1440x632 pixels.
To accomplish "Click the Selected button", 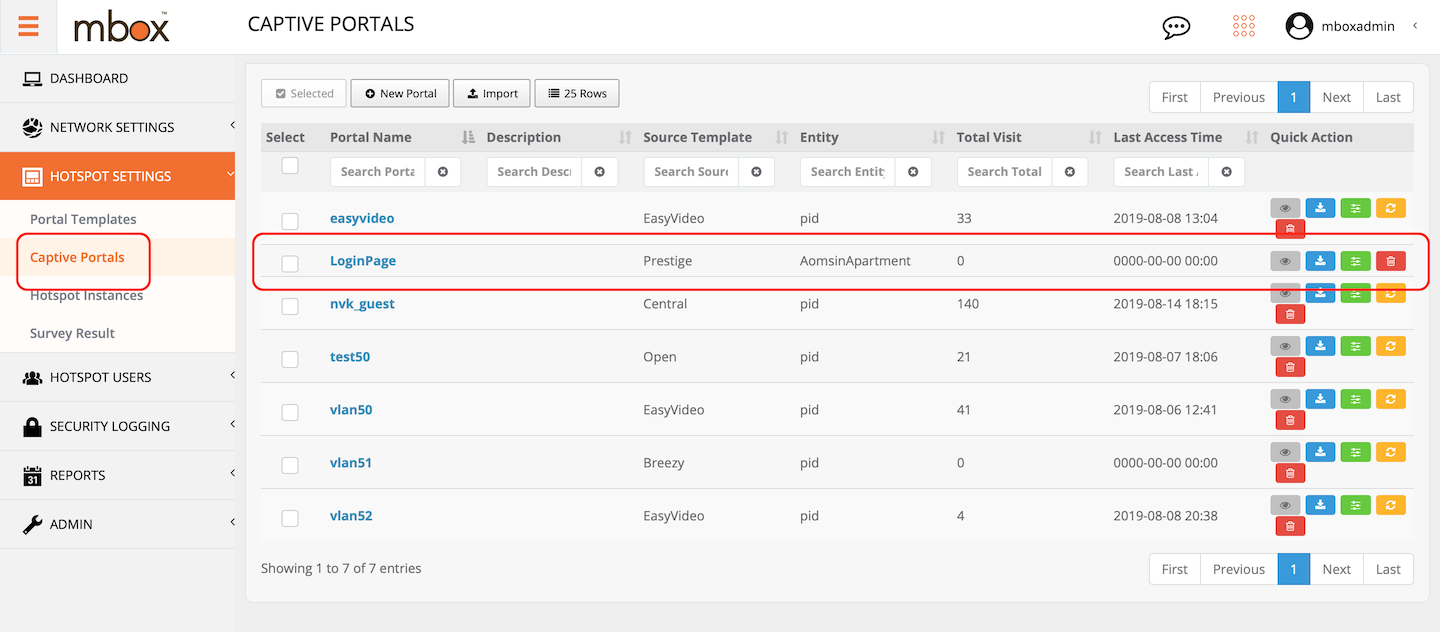I will click(x=304, y=93).
